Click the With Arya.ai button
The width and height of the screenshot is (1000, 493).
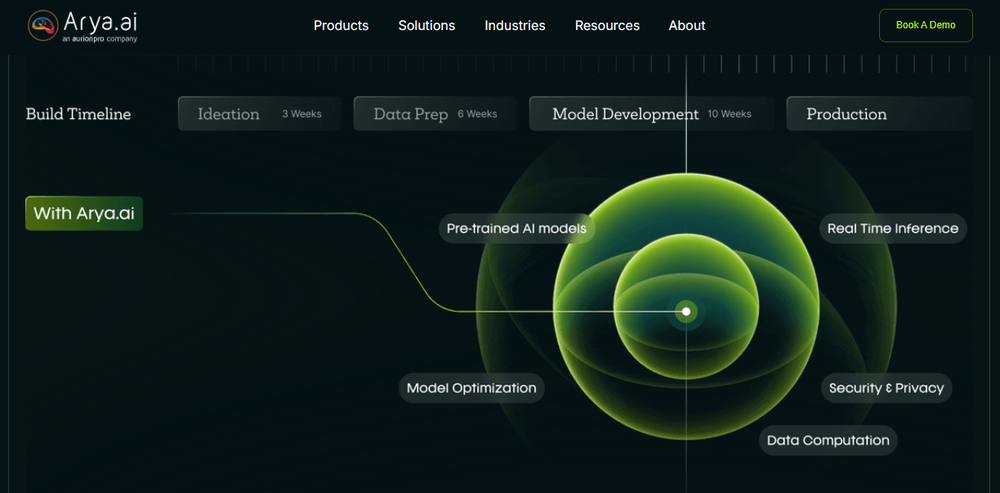click(84, 213)
